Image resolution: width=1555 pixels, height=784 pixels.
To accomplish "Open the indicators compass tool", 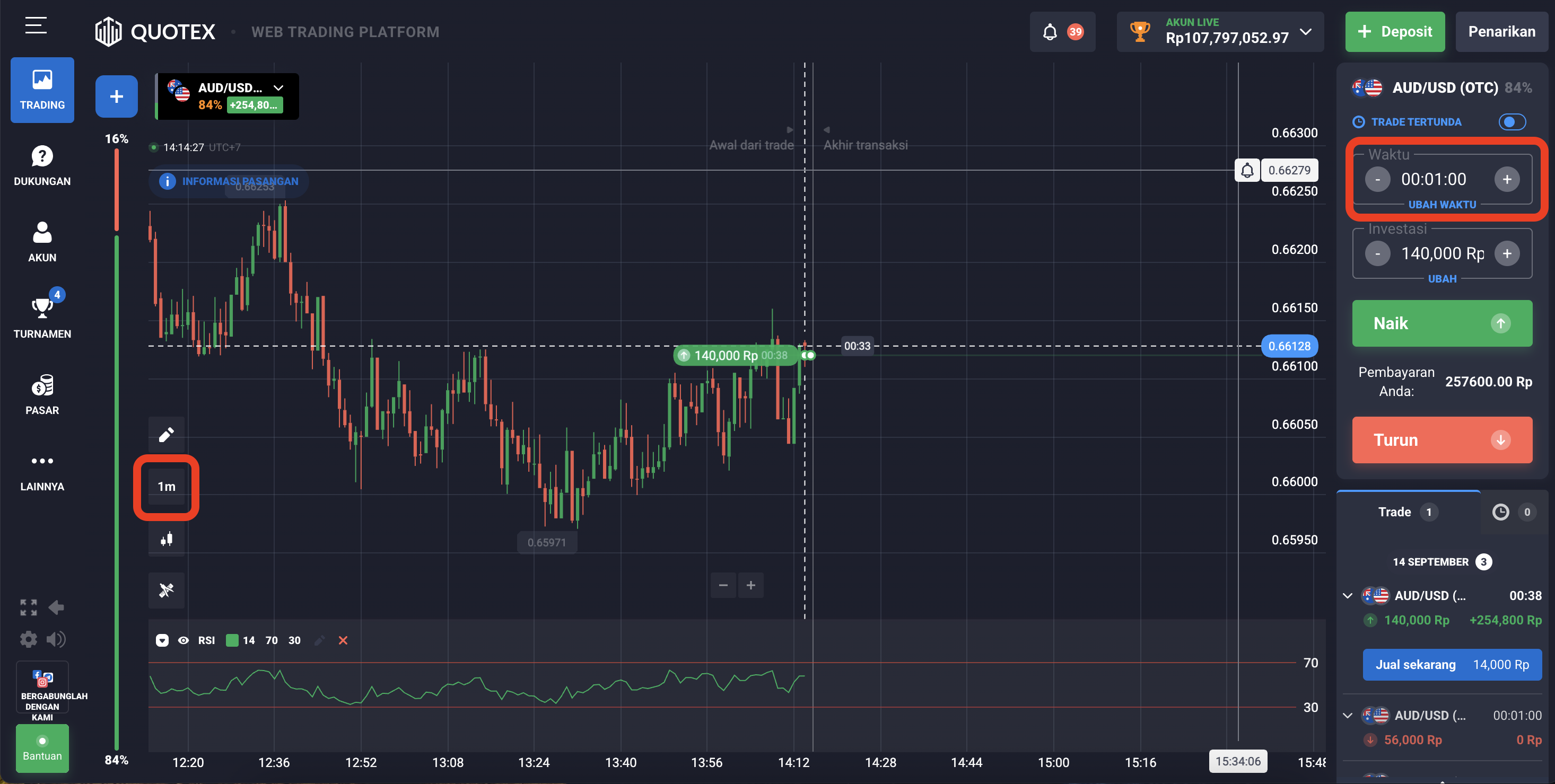I will click(x=166, y=589).
